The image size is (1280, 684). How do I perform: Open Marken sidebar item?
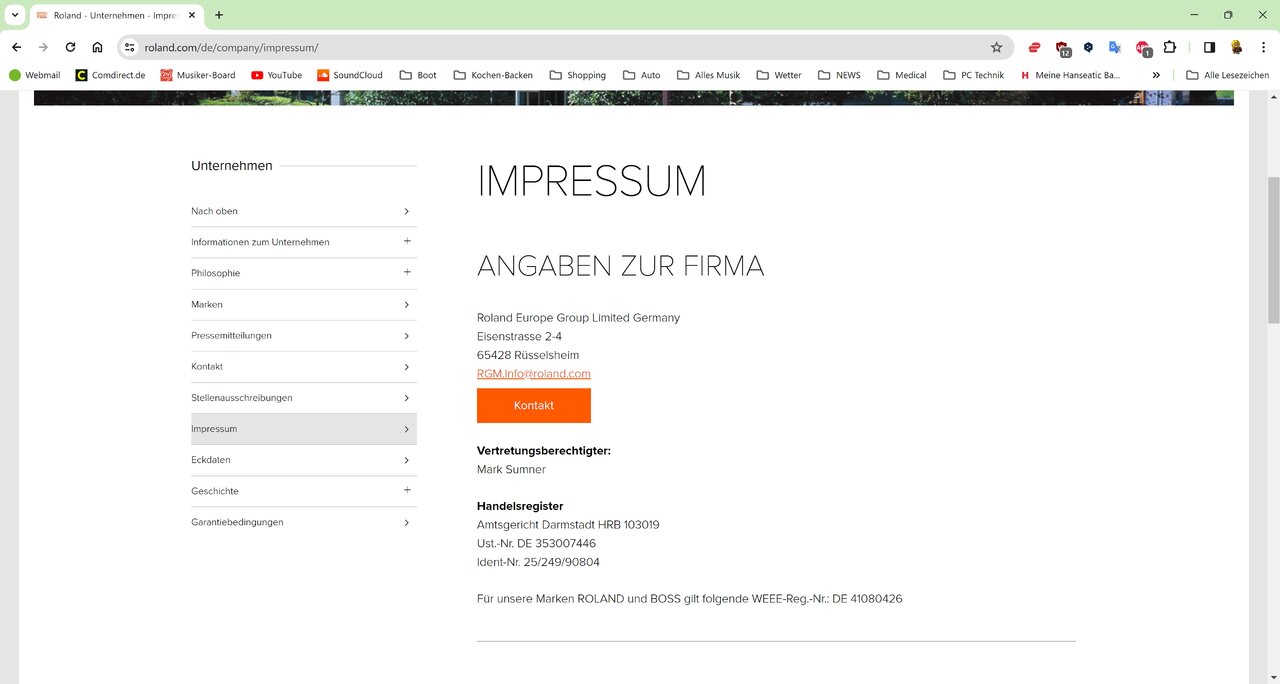[x=304, y=304]
